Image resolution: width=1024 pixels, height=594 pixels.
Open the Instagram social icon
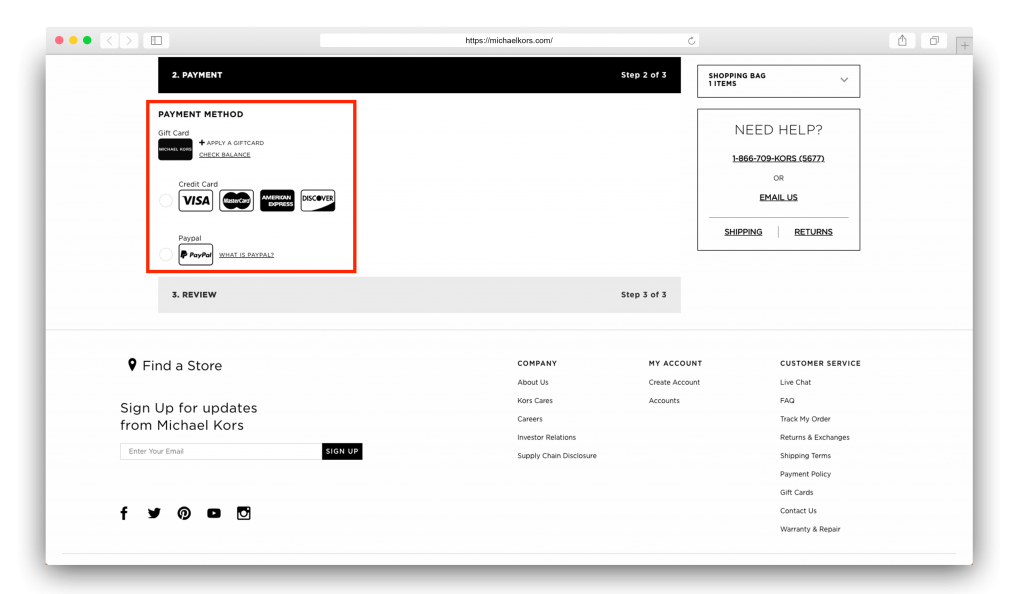(244, 513)
